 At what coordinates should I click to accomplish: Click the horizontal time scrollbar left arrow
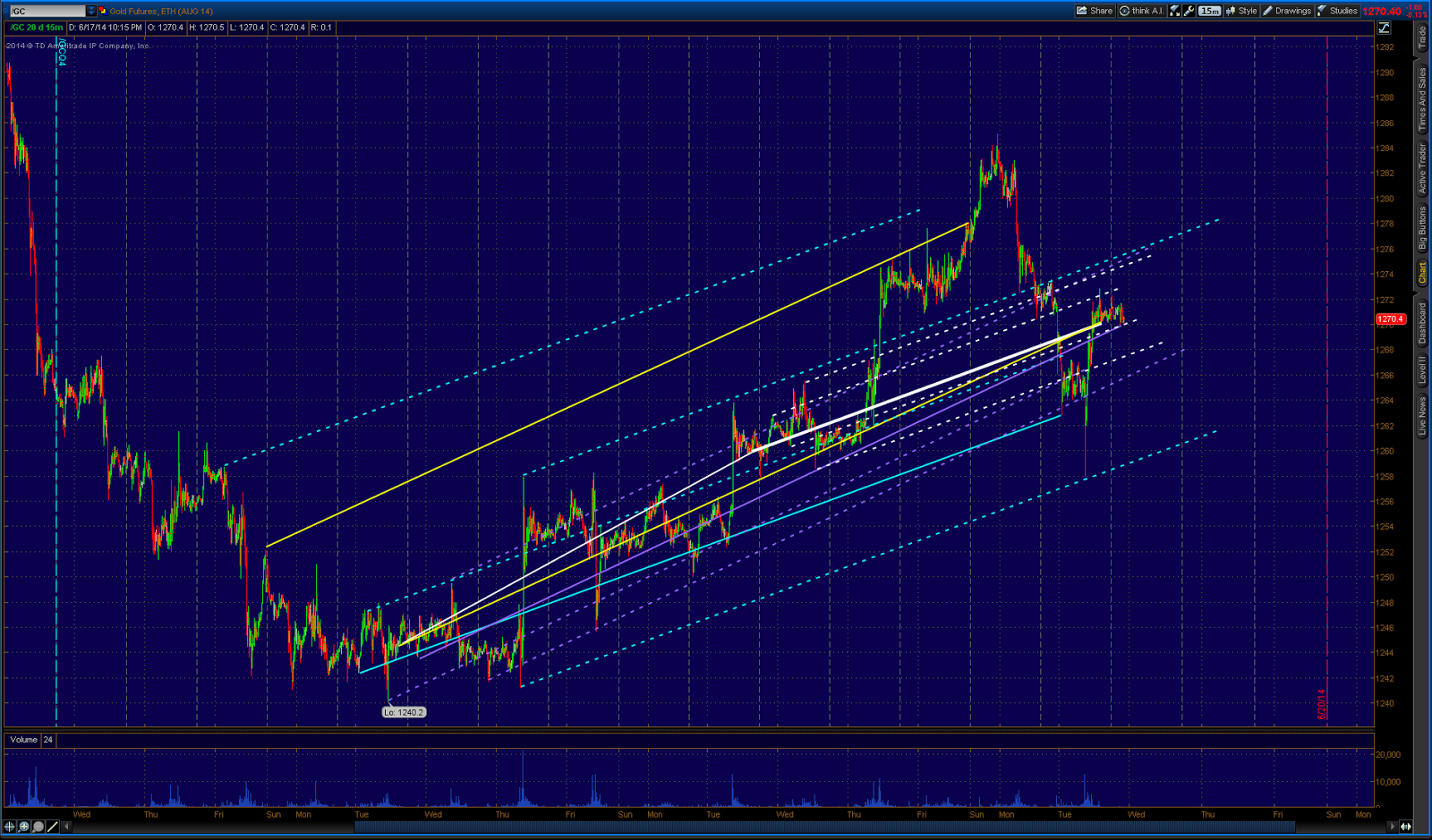[68, 827]
